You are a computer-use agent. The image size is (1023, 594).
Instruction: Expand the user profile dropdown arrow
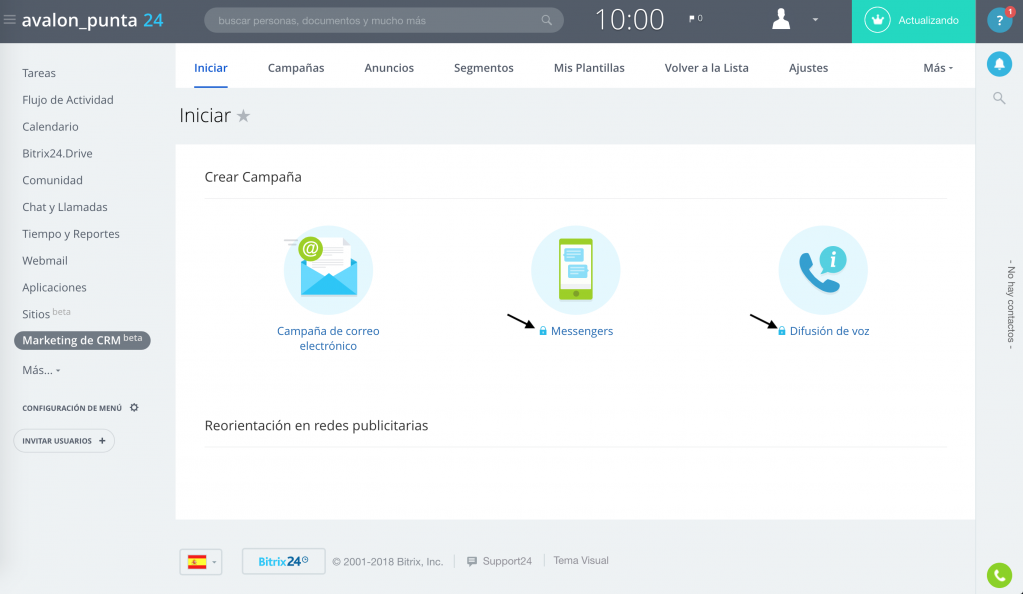[815, 20]
